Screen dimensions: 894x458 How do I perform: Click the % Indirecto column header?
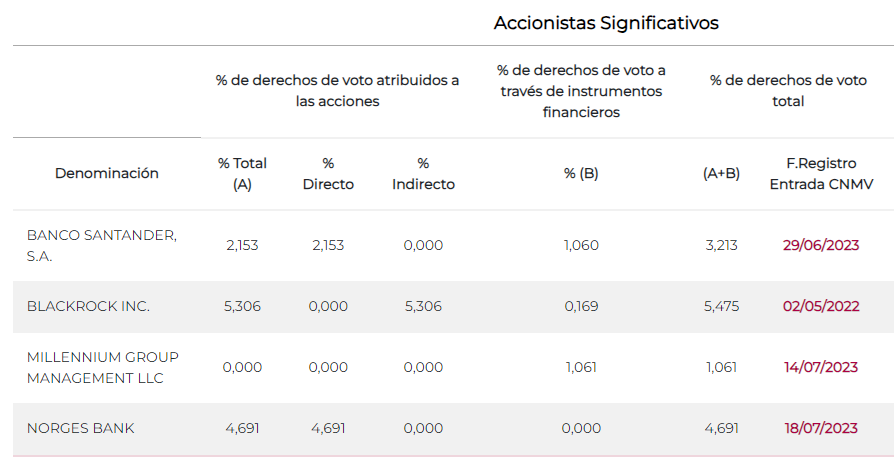(x=423, y=173)
